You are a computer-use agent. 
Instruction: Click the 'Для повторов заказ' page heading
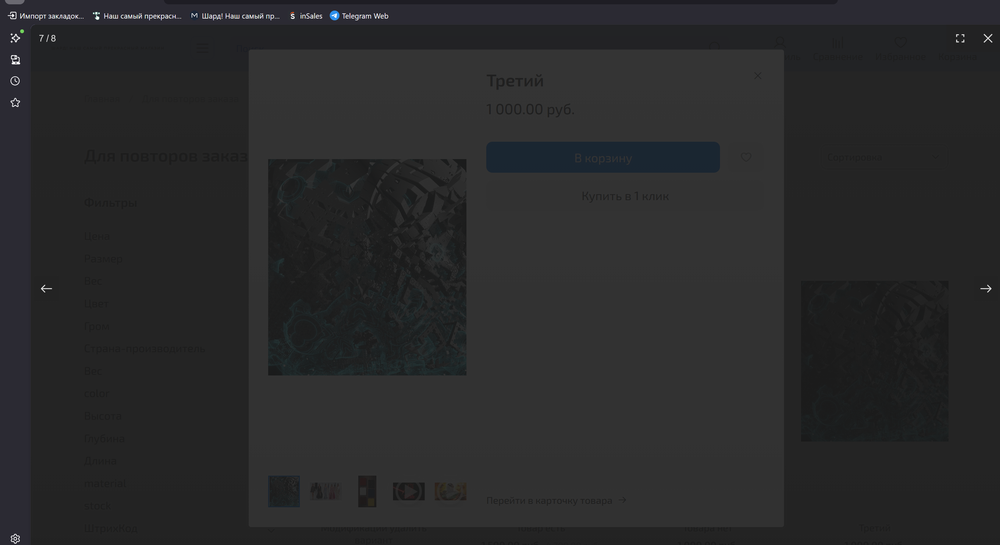click(x=166, y=156)
